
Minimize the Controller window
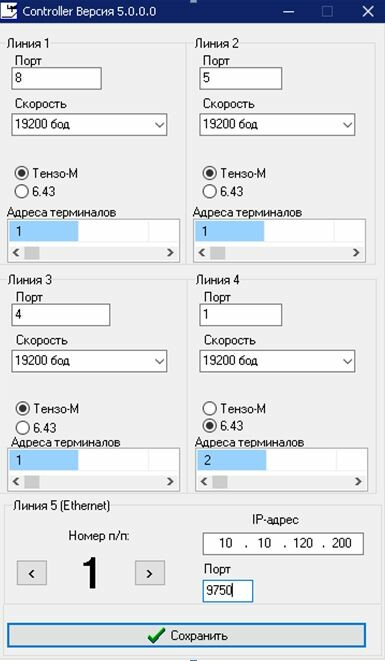point(289,11)
